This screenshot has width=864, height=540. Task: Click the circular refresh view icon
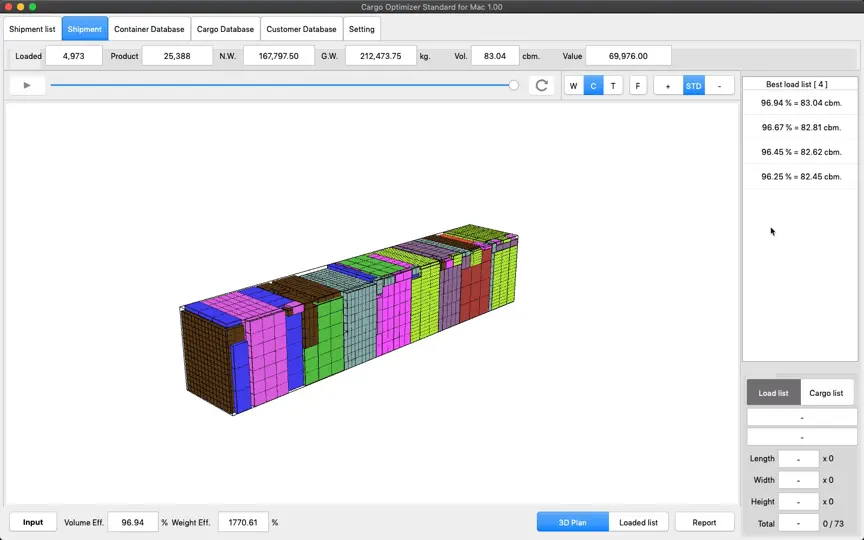tap(542, 85)
